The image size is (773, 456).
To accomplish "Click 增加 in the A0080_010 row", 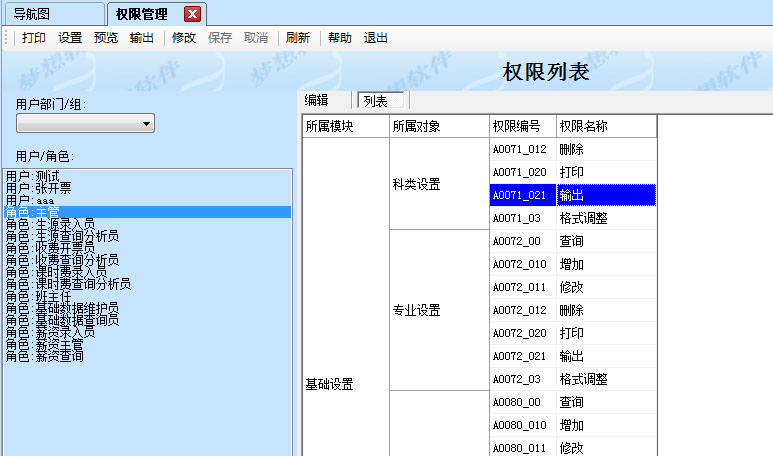I will 606,425.
